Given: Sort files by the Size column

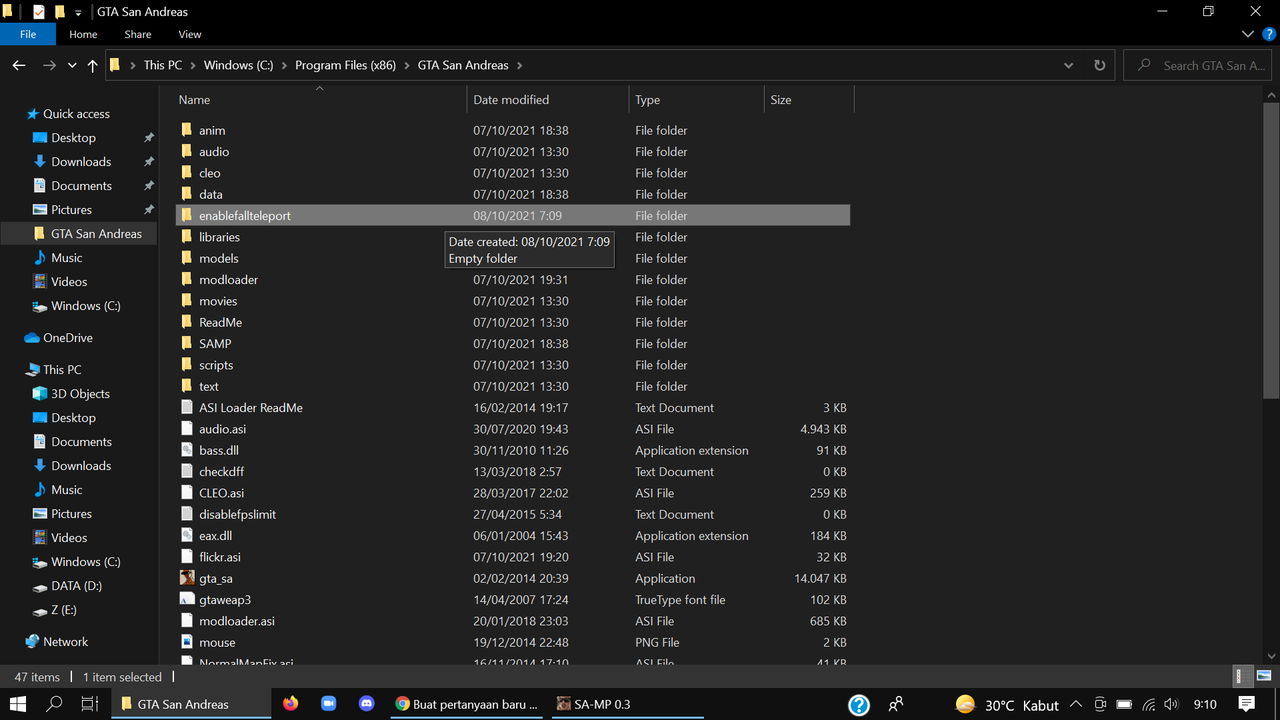Looking at the screenshot, I should point(809,100).
